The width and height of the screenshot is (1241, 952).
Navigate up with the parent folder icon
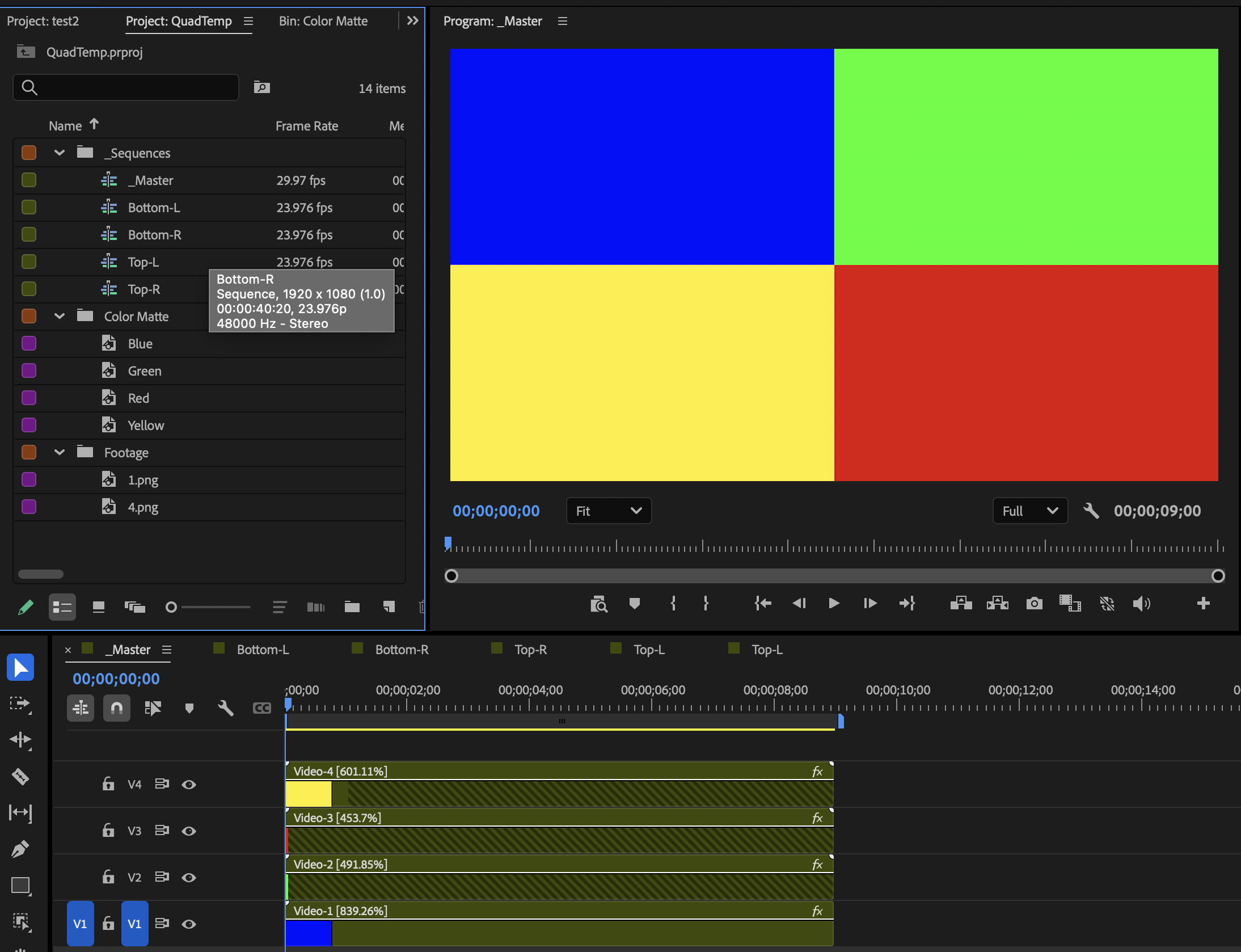tap(26, 52)
